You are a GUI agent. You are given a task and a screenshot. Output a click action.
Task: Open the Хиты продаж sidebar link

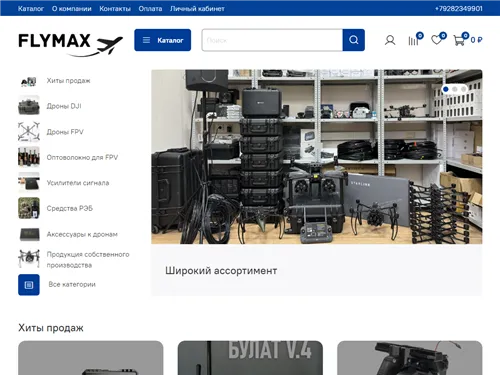[68, 81]
